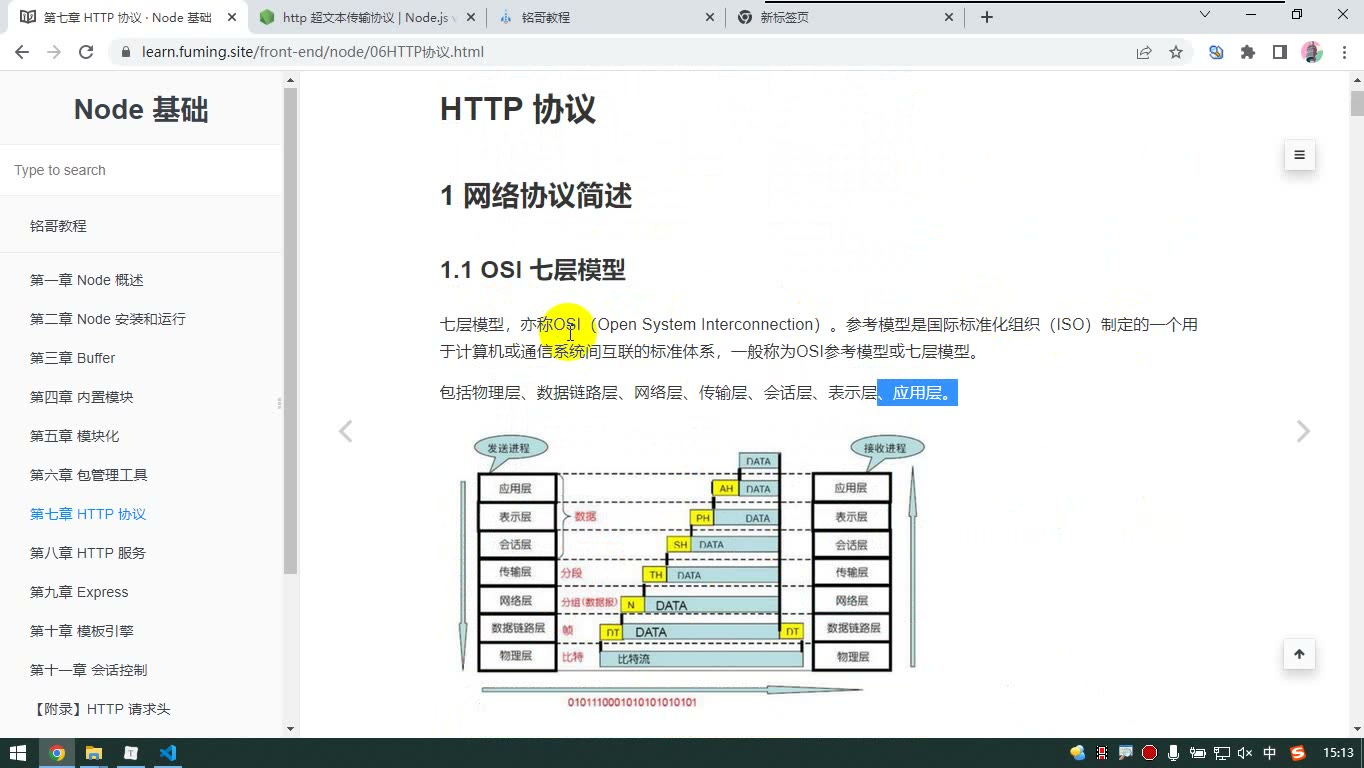Open chapter 第九章 Express
Screen dimensions: 1364x768
pyautogui.click(x=79, y=592)
